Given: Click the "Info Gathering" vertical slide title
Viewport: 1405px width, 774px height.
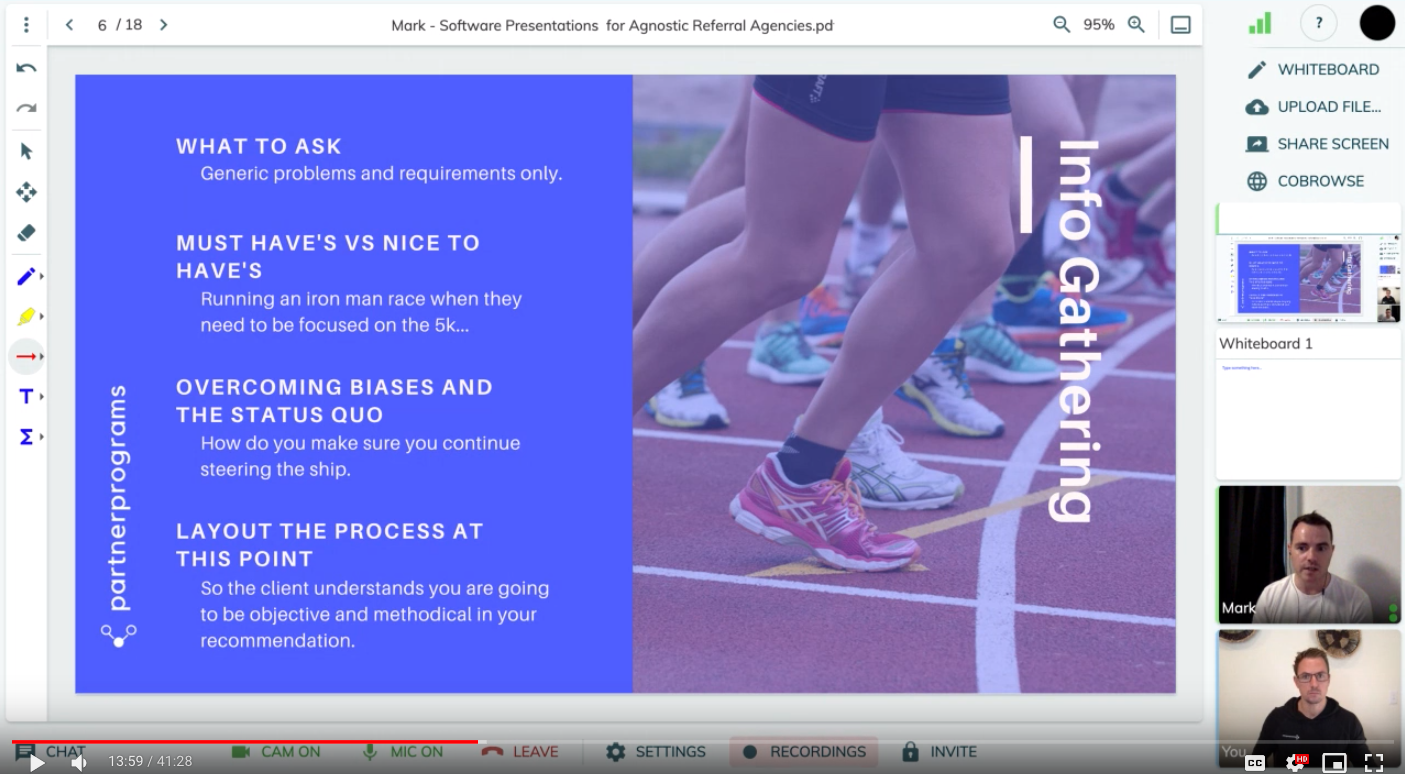Looking at the screenshot, I should [x=1078, y=330].
